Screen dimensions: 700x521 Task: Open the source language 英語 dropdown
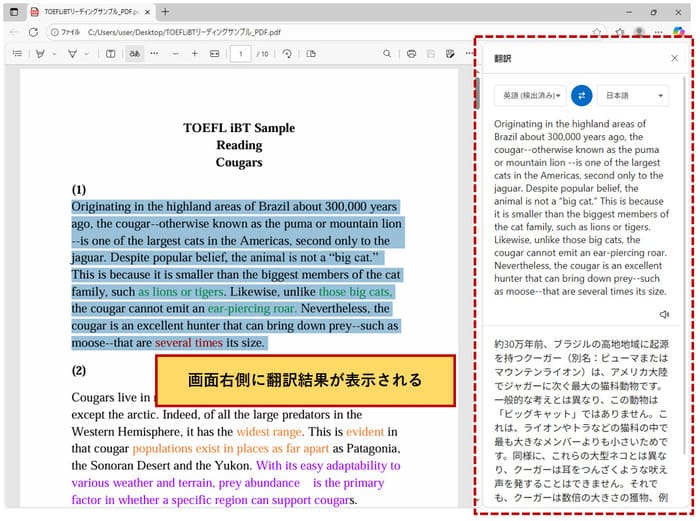click(530, 95)
